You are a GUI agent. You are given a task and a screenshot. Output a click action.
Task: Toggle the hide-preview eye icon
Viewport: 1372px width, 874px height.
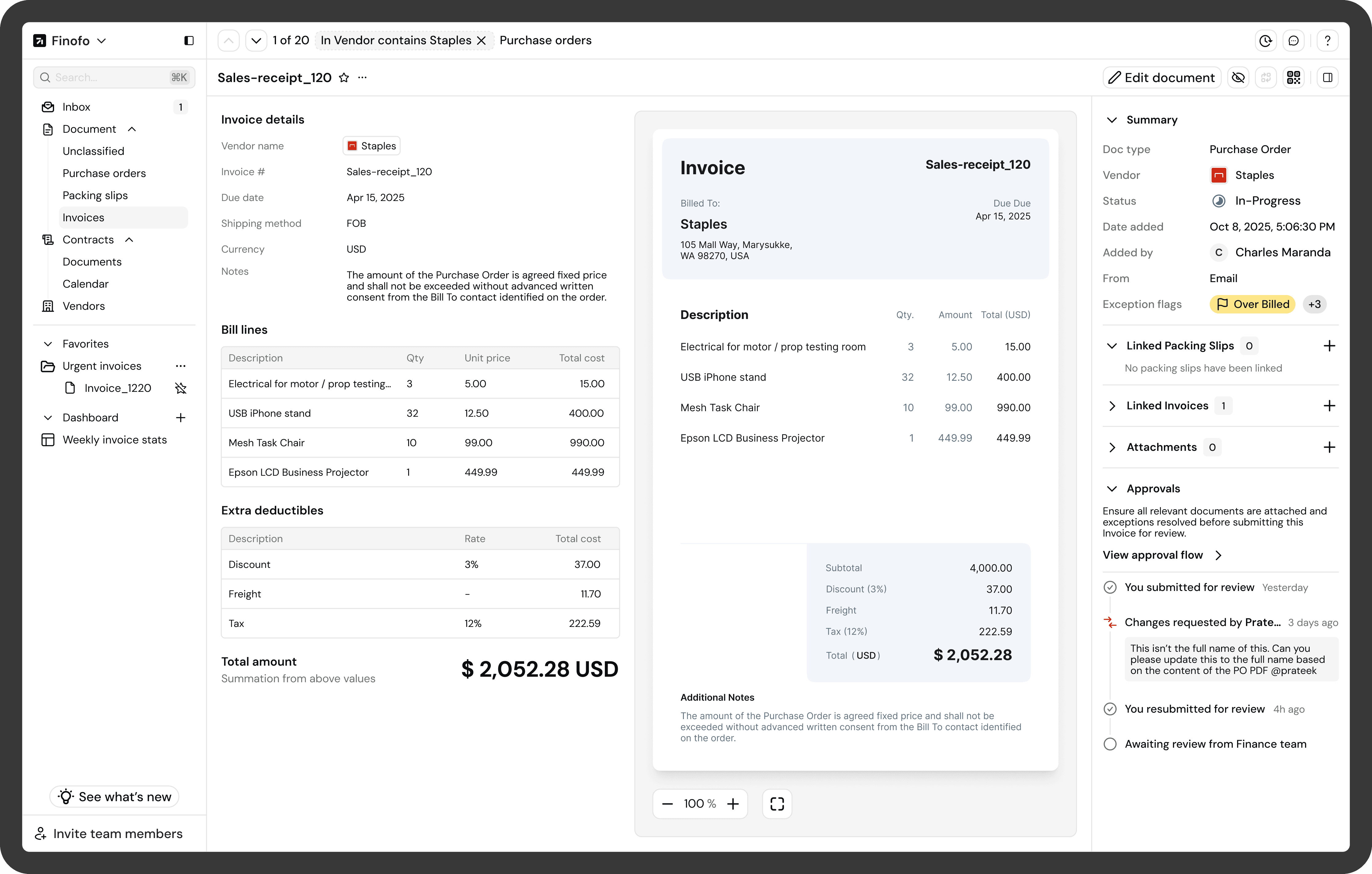[x=1237, y=77]
